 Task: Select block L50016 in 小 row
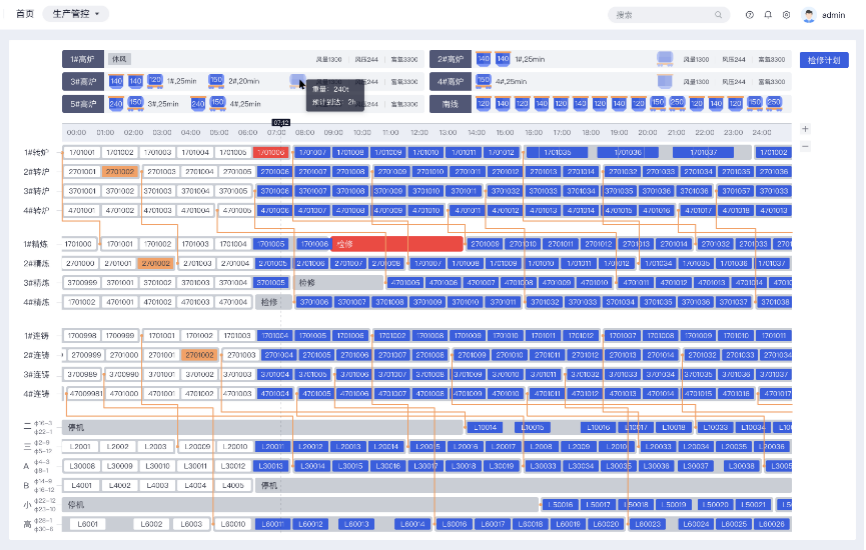(560, 505)
